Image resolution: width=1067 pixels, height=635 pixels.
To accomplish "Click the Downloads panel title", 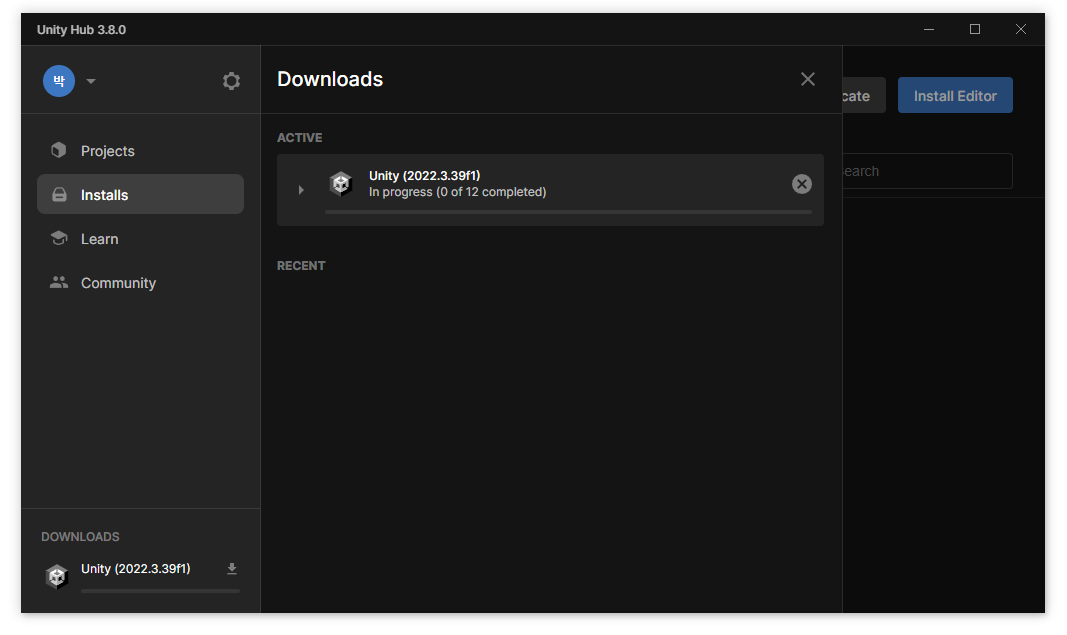I will tap(330, 79).
